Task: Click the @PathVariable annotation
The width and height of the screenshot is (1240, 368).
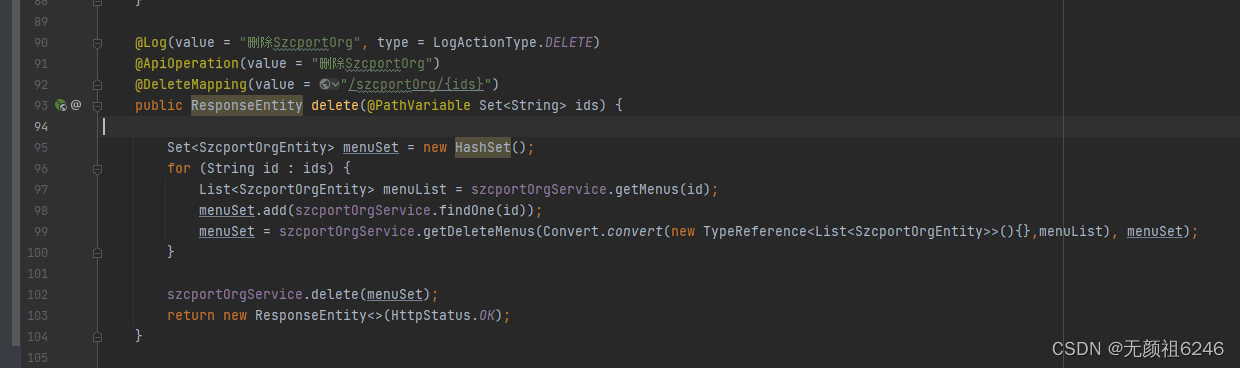Action: 419,105
